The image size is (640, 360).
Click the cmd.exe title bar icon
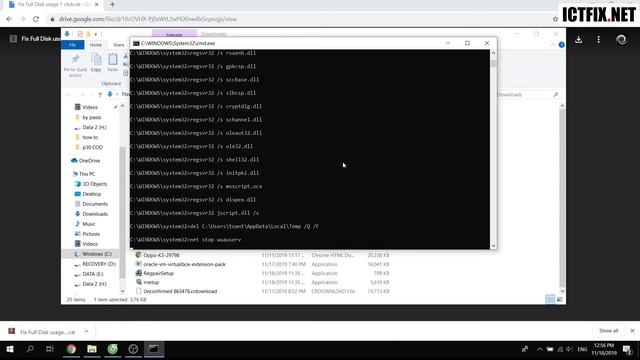[136, 43]
